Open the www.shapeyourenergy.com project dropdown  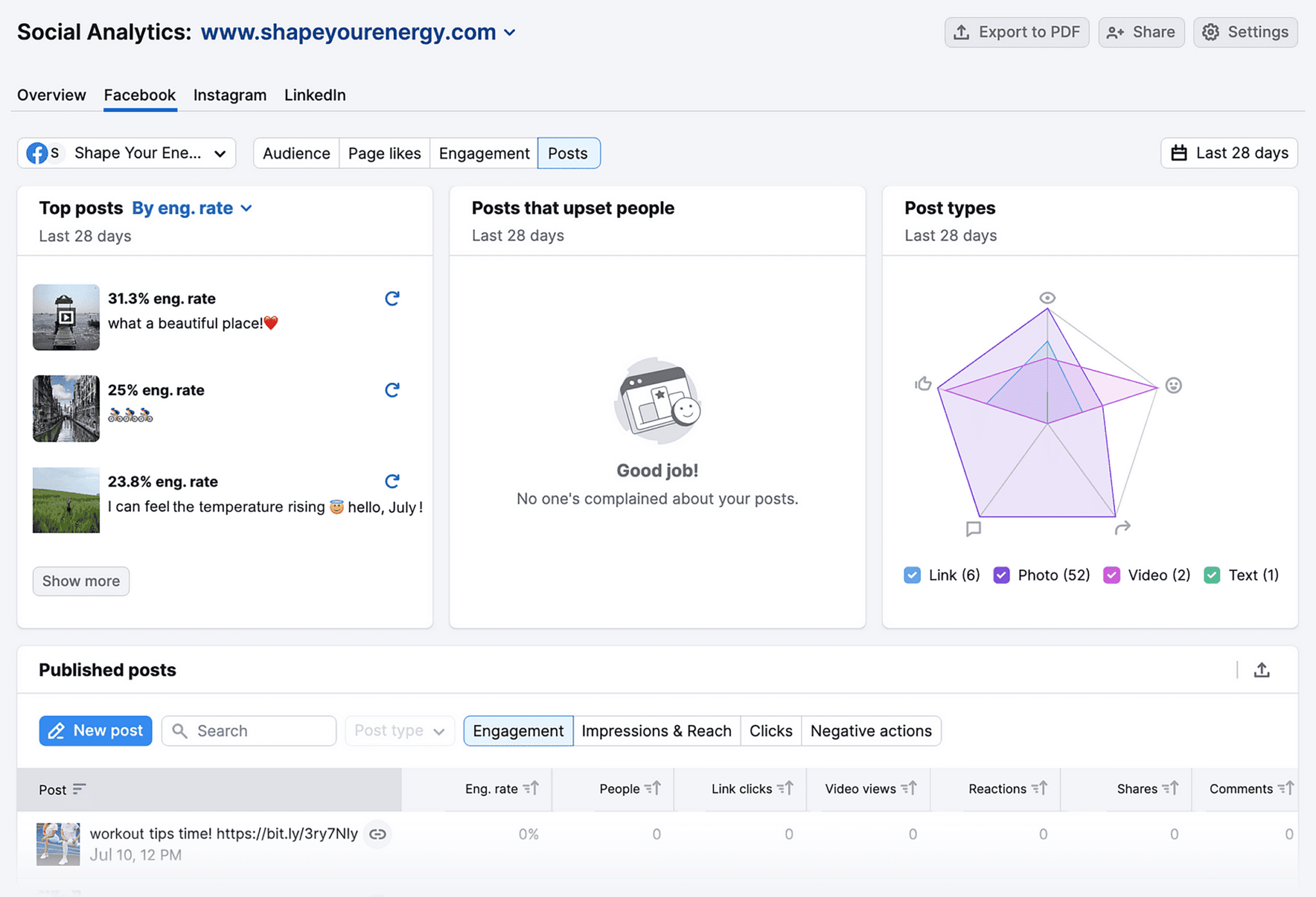click(358, 32)
